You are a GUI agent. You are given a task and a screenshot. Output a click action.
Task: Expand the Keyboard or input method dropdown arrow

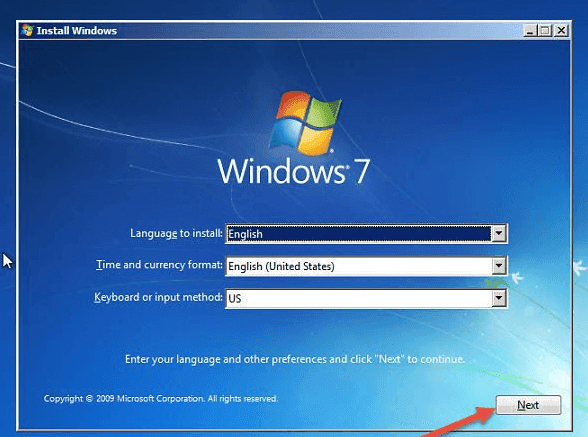click(x=498, y=298)
